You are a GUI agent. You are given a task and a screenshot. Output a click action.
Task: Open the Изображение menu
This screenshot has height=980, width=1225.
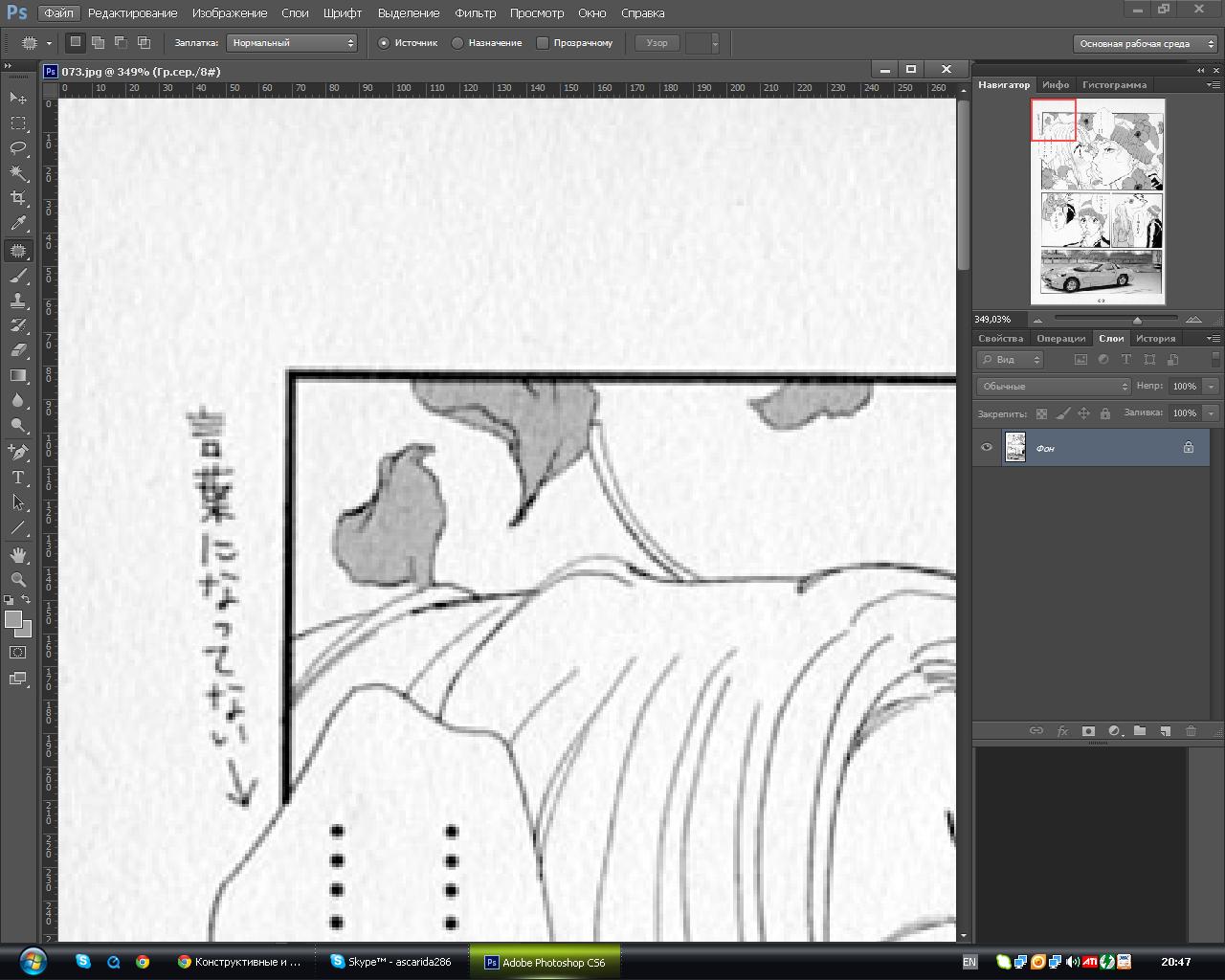point(230,13)
